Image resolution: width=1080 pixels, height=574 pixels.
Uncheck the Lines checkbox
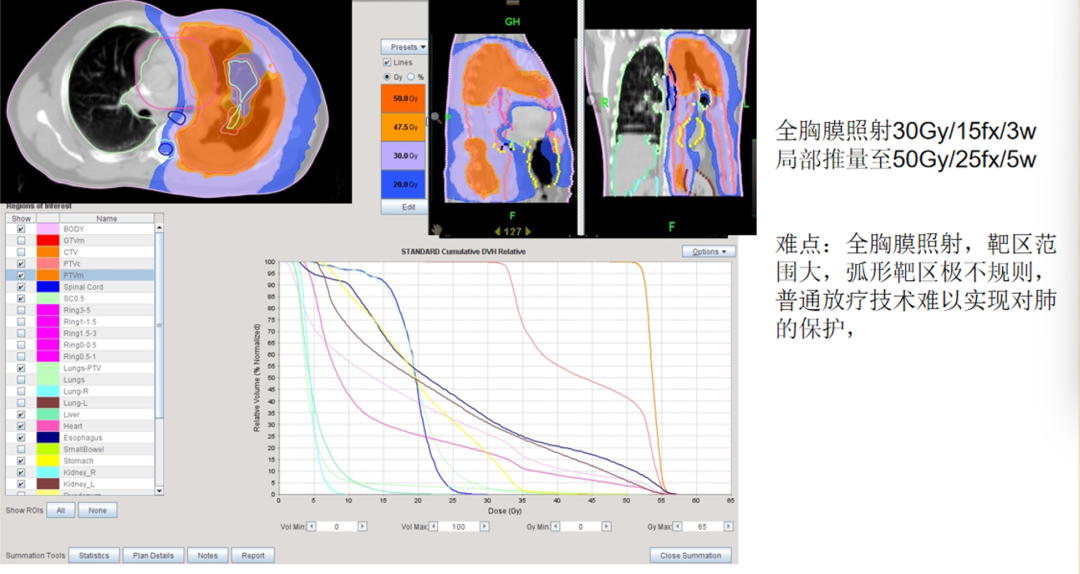click(388, 62)
